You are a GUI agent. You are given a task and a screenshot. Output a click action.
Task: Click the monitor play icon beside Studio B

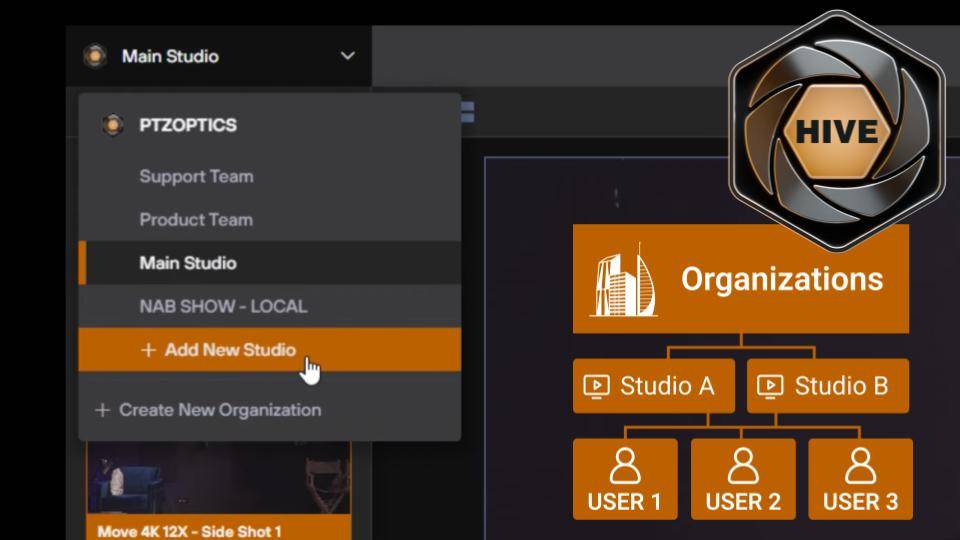(770, 386)
